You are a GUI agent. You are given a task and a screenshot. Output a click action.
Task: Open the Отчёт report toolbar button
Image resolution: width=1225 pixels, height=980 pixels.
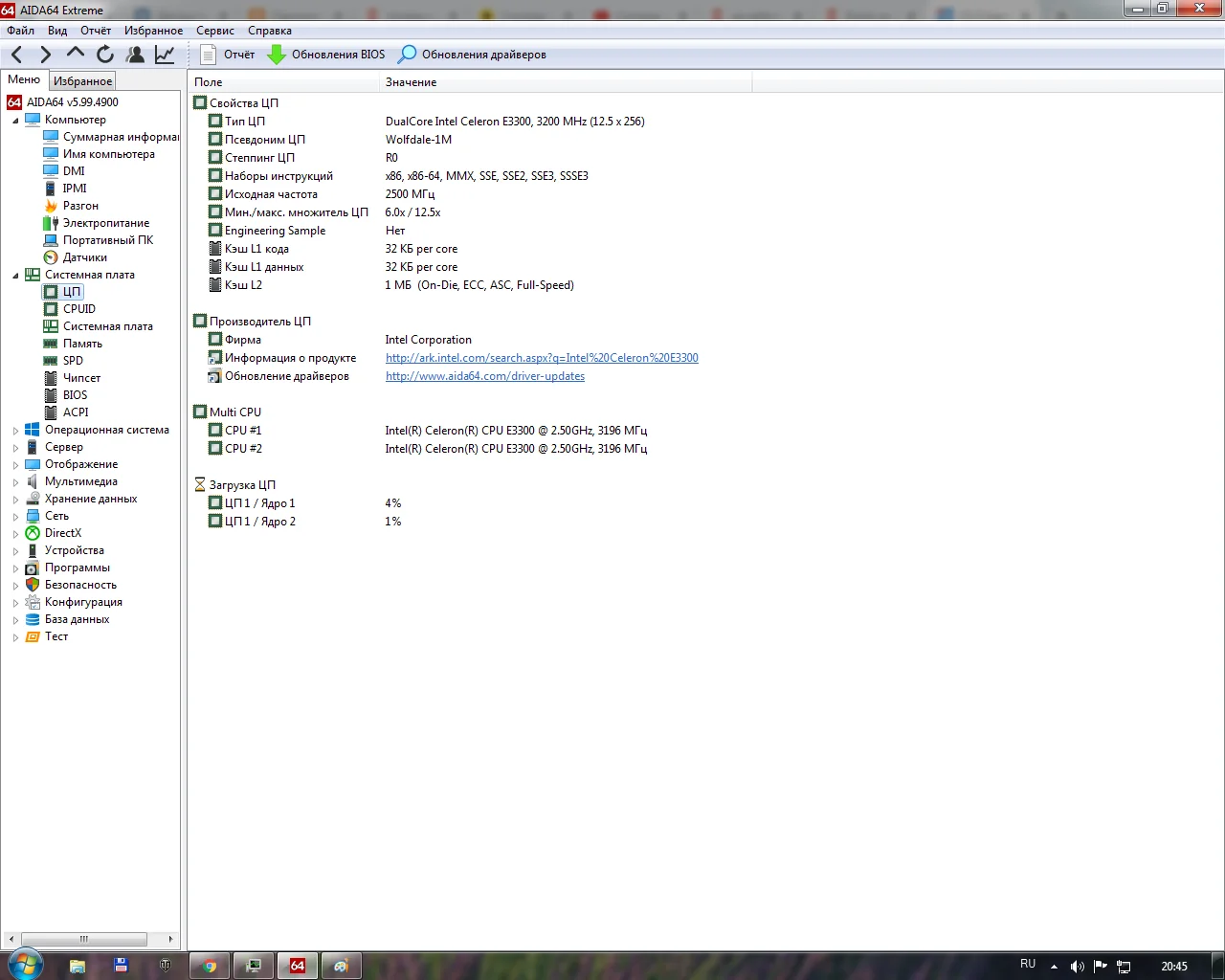[x=228, y=55]
